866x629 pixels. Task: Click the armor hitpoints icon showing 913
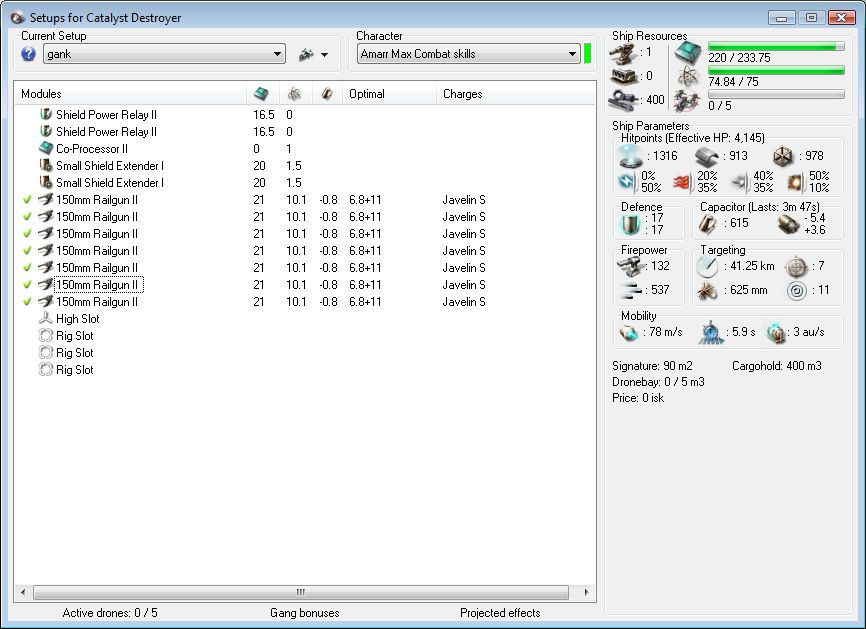[x=706, y=156]
